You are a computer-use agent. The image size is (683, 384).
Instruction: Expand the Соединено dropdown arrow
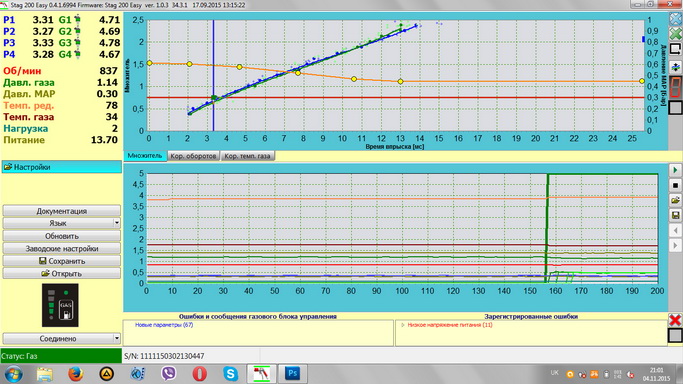pyautogui.click(x=117, y=338)
